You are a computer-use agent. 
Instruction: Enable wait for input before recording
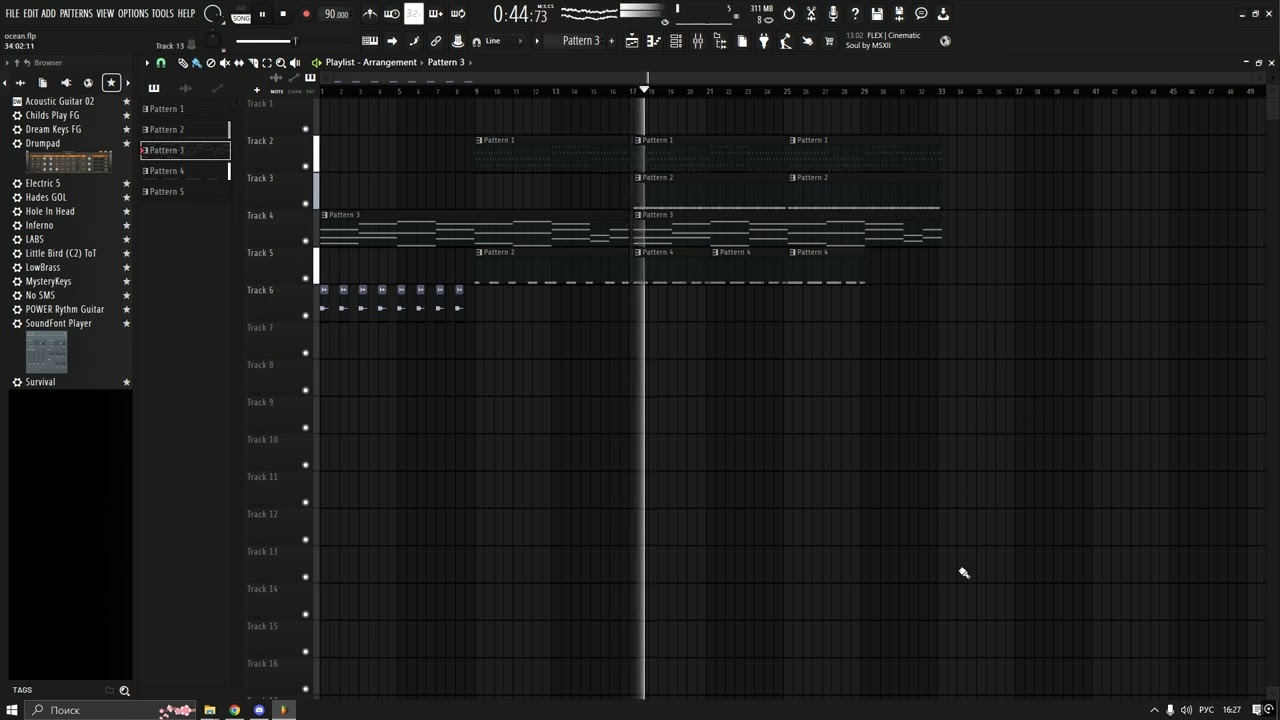click(391, 14)
